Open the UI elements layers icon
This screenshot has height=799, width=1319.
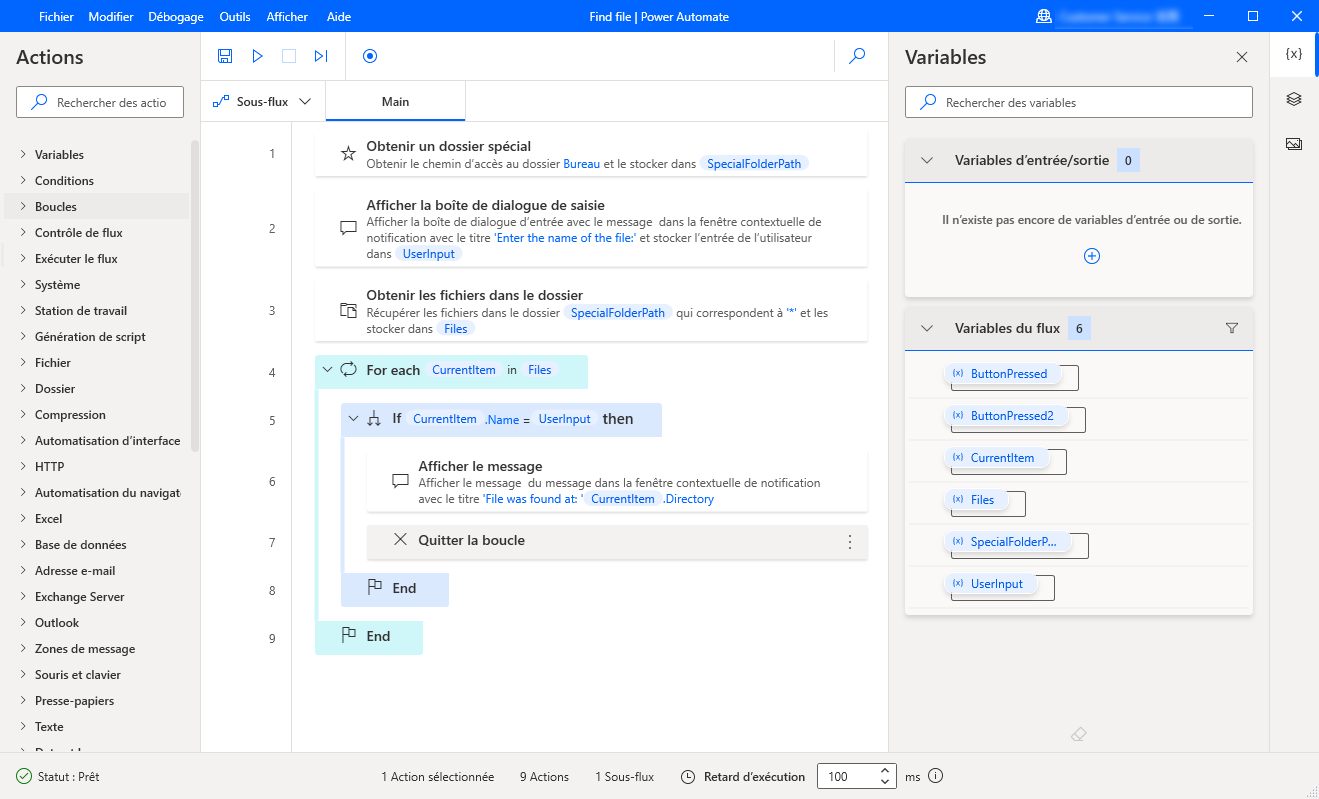pyautogui.click(x=1294, y=99)
